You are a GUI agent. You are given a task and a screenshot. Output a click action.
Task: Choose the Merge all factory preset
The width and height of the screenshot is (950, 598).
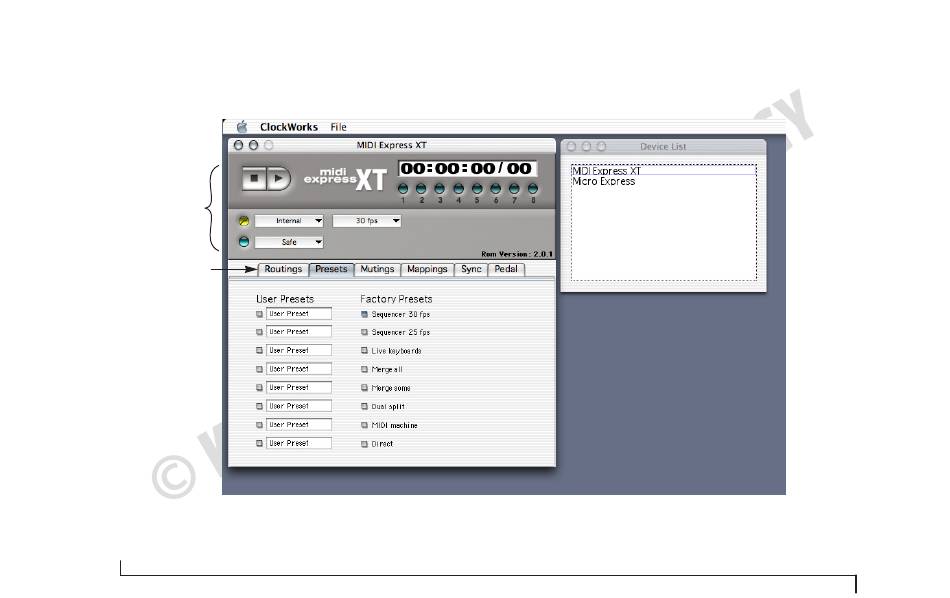coord(364,370)
